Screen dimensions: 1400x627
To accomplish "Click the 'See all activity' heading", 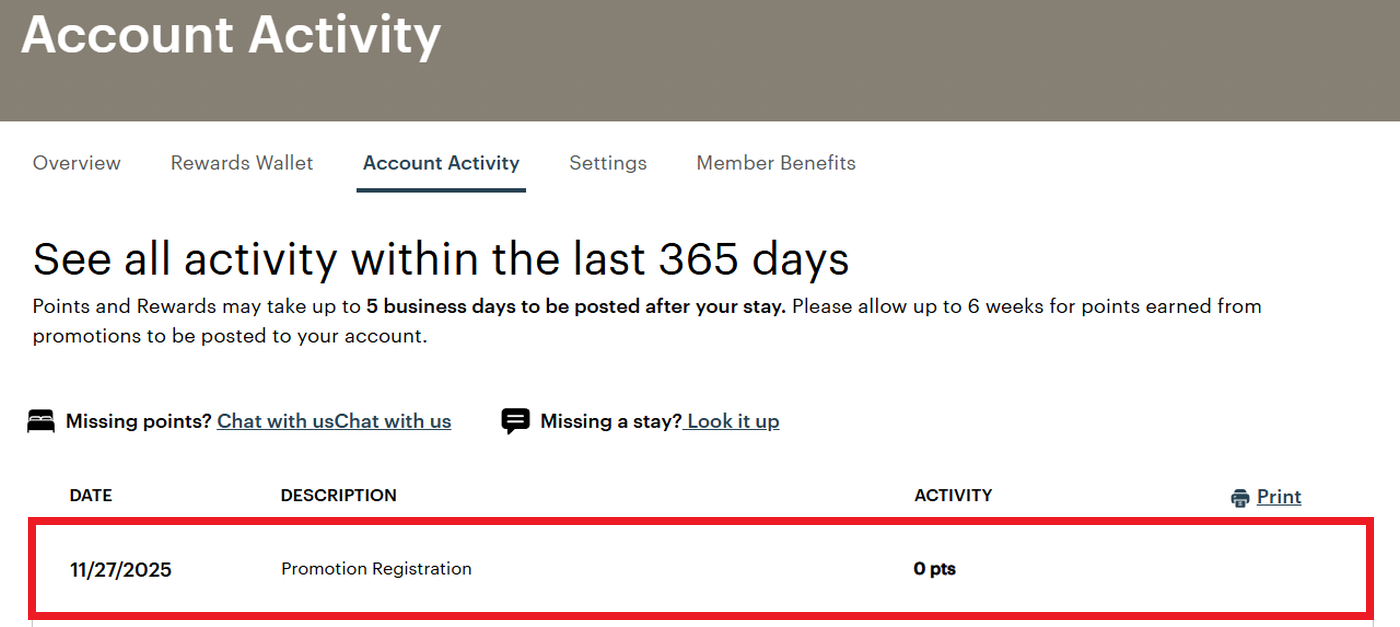I will tap(441, 260).
